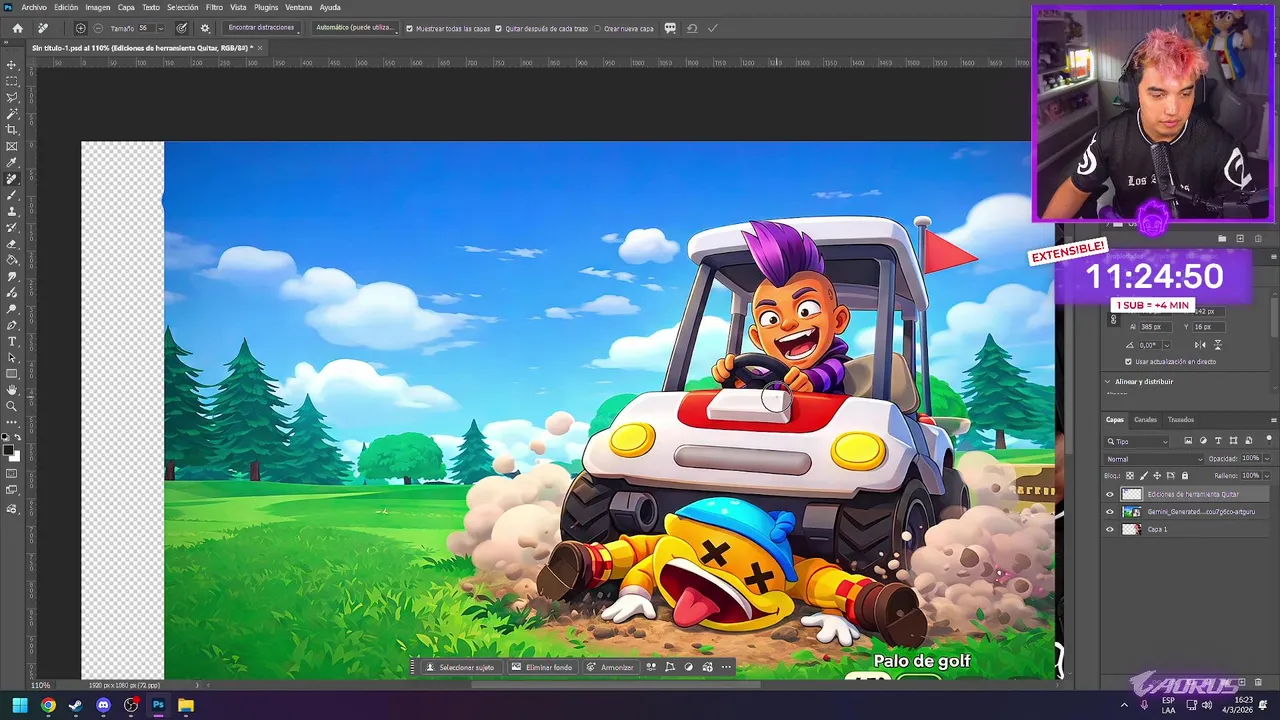The height and width of the screenshot is (720, 1280).
Task: Hide the Gemini_Generated layer eye
Action: tap(1109, 512)
